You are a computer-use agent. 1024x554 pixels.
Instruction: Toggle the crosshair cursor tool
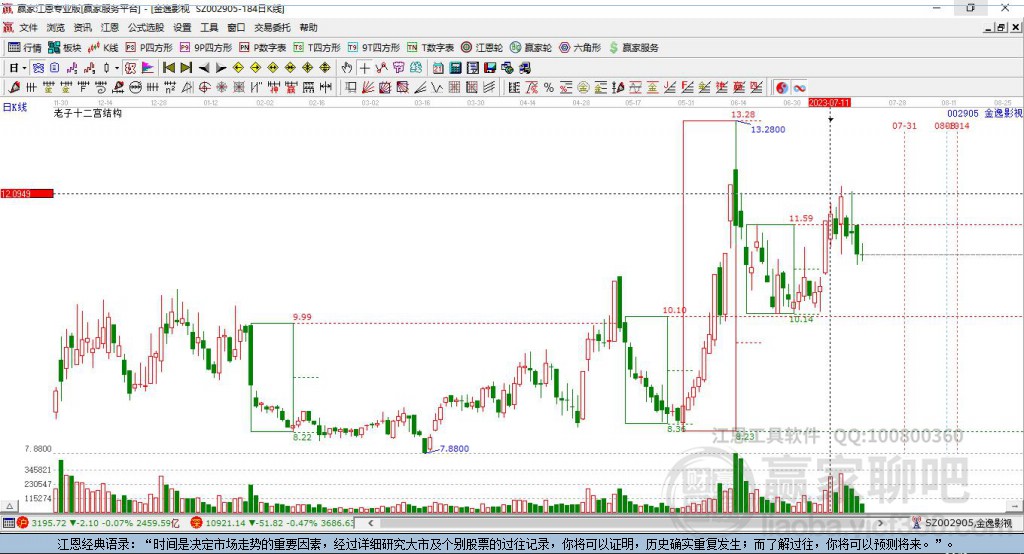[364, 68]
